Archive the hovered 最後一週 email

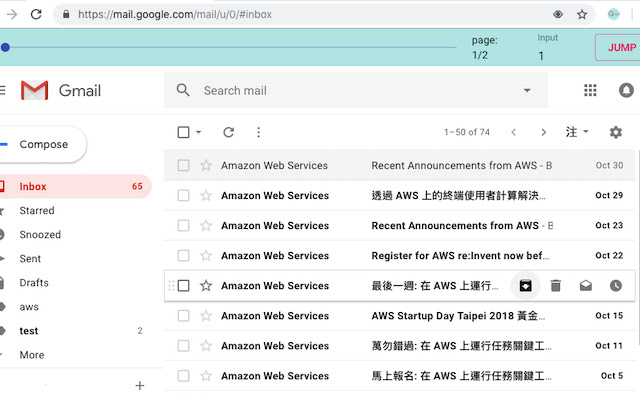[x=526, y=285]
